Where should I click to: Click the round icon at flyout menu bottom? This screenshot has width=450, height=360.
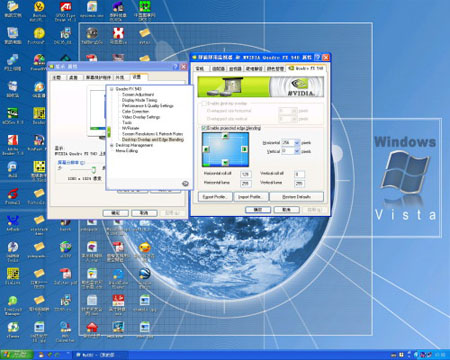point(185,184)
